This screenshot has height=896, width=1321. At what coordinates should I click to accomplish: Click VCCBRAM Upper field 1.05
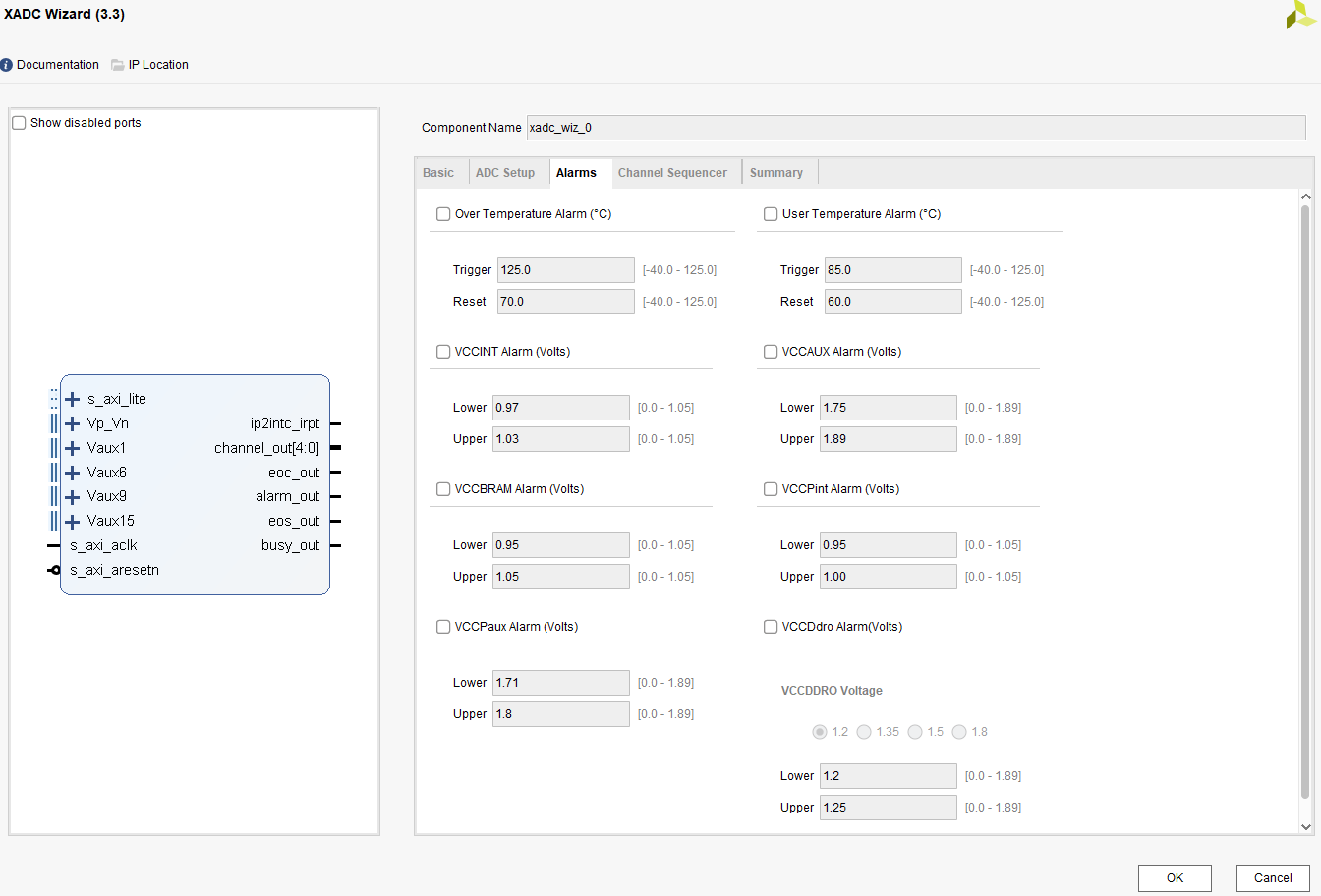561,577
